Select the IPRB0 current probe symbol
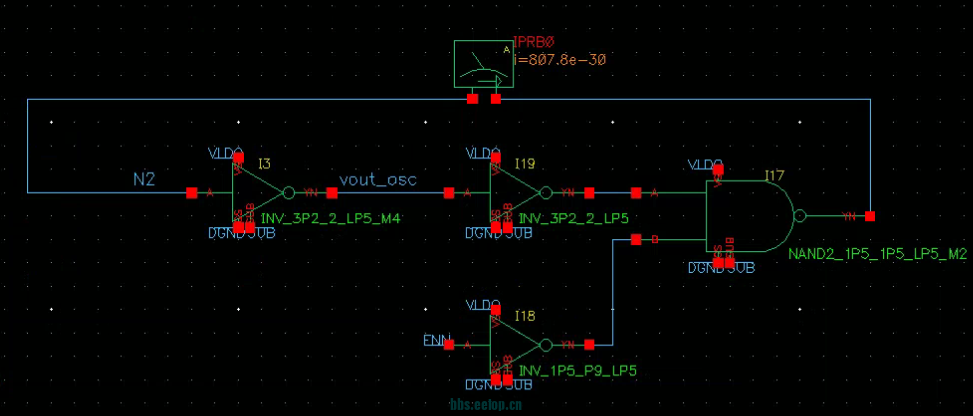Screen dimensions: 973x416 (484, 66)
